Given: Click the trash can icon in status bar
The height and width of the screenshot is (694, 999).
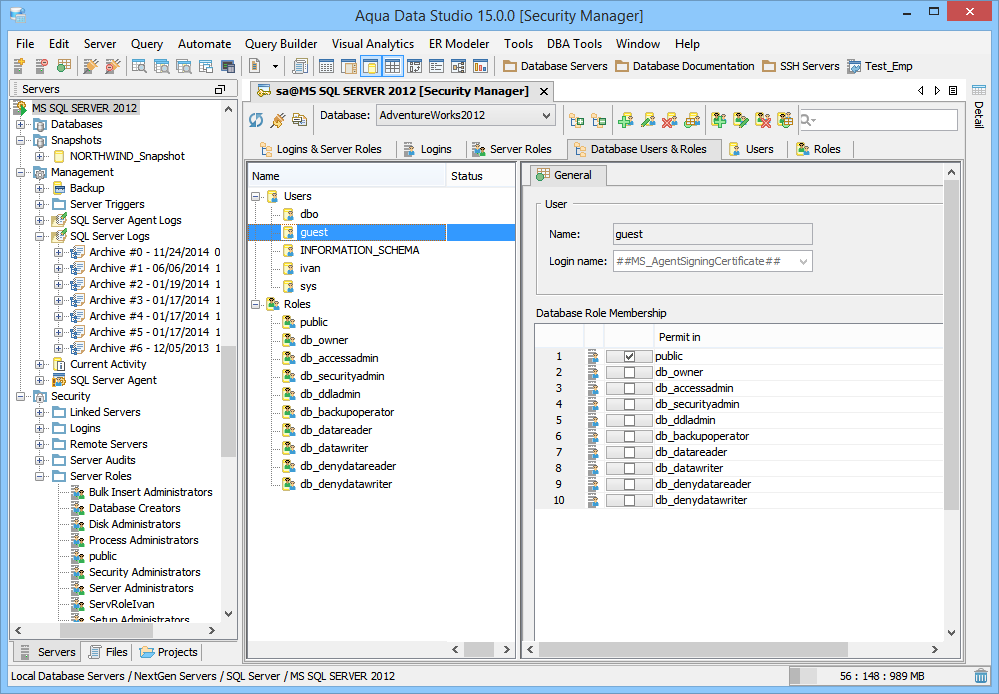Looking at the screenshot, I should pos(981,676).
